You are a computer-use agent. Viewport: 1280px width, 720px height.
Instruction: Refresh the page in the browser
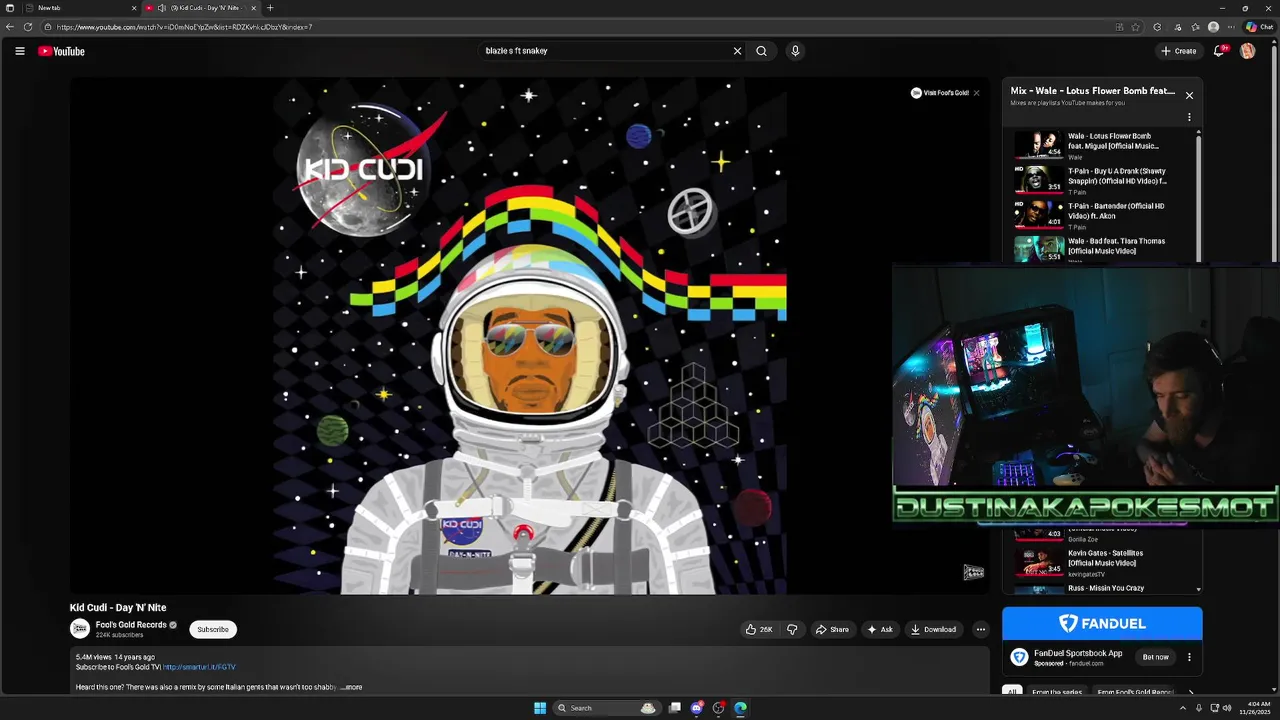click(28, 27)
